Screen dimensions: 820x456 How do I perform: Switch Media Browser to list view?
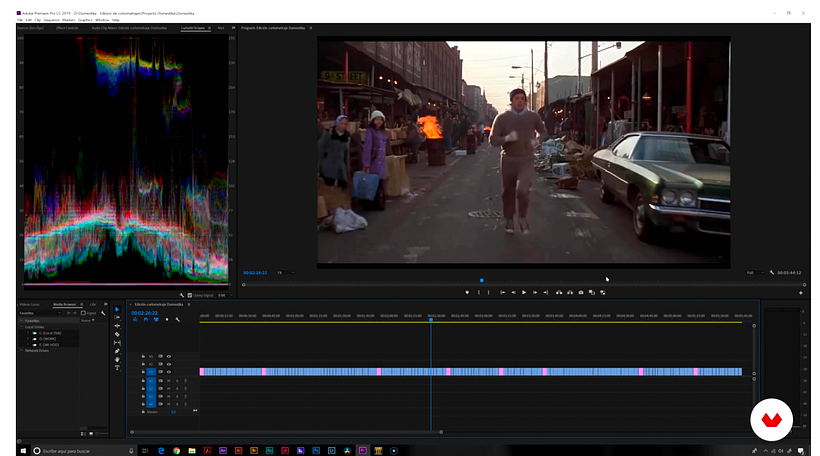pyautogui.click(x=83, y=434)
